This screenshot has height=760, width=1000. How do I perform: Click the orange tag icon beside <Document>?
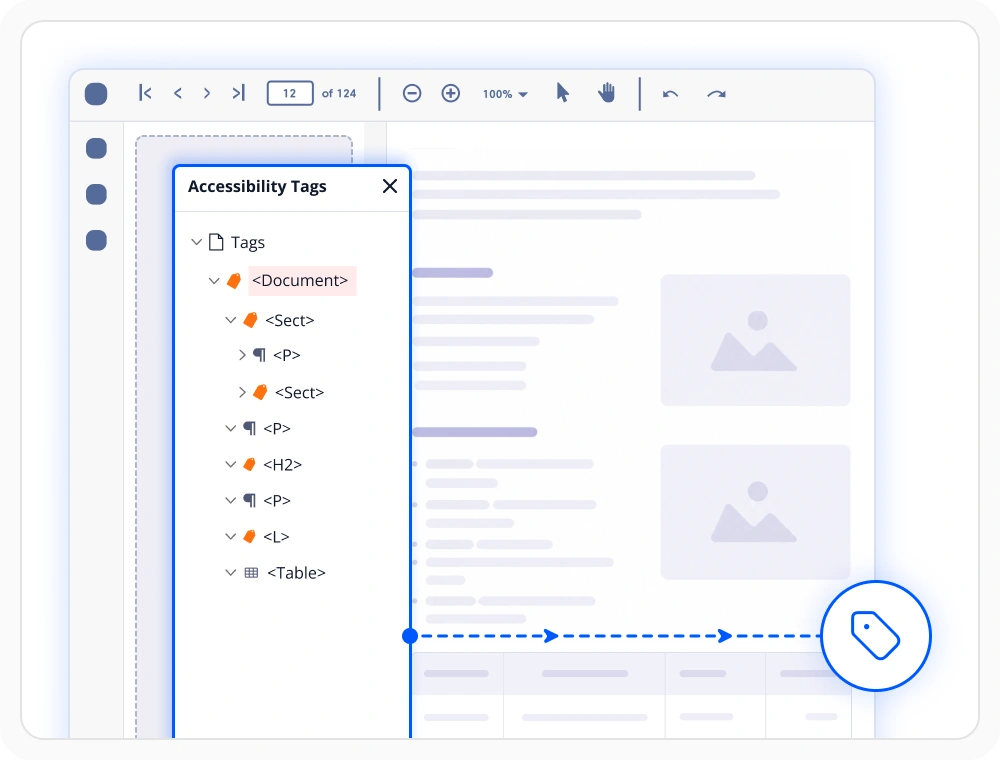[234, 281]
